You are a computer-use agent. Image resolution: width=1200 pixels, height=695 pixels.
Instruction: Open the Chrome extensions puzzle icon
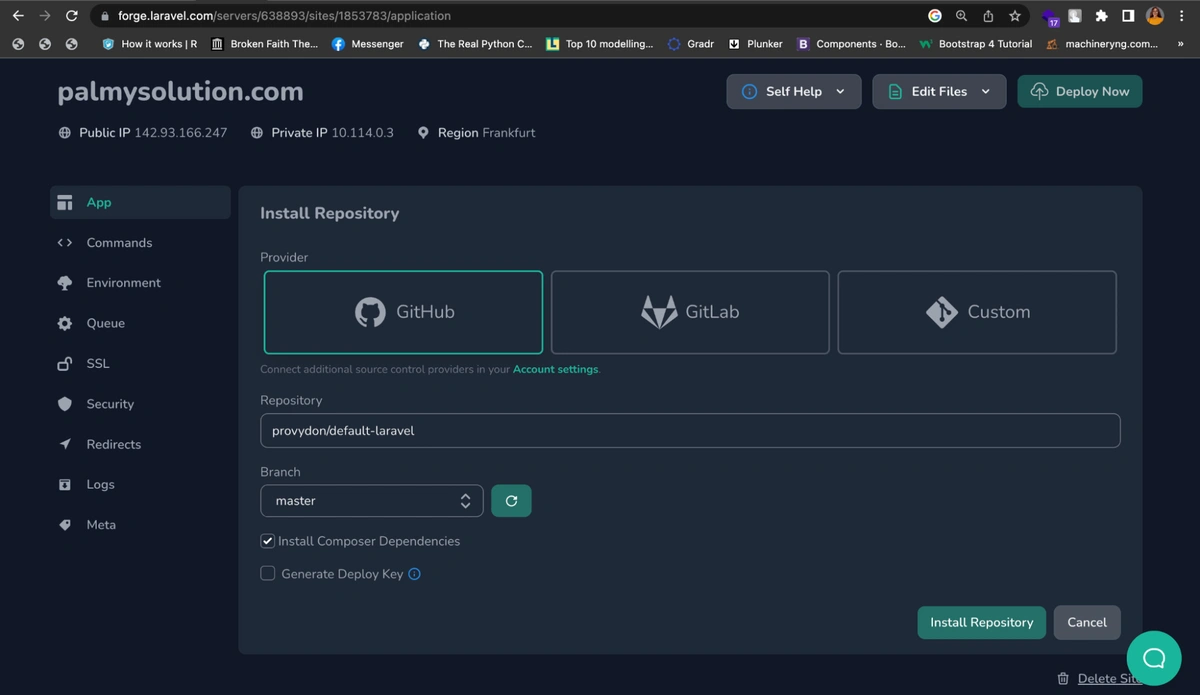pos(1101,16)
